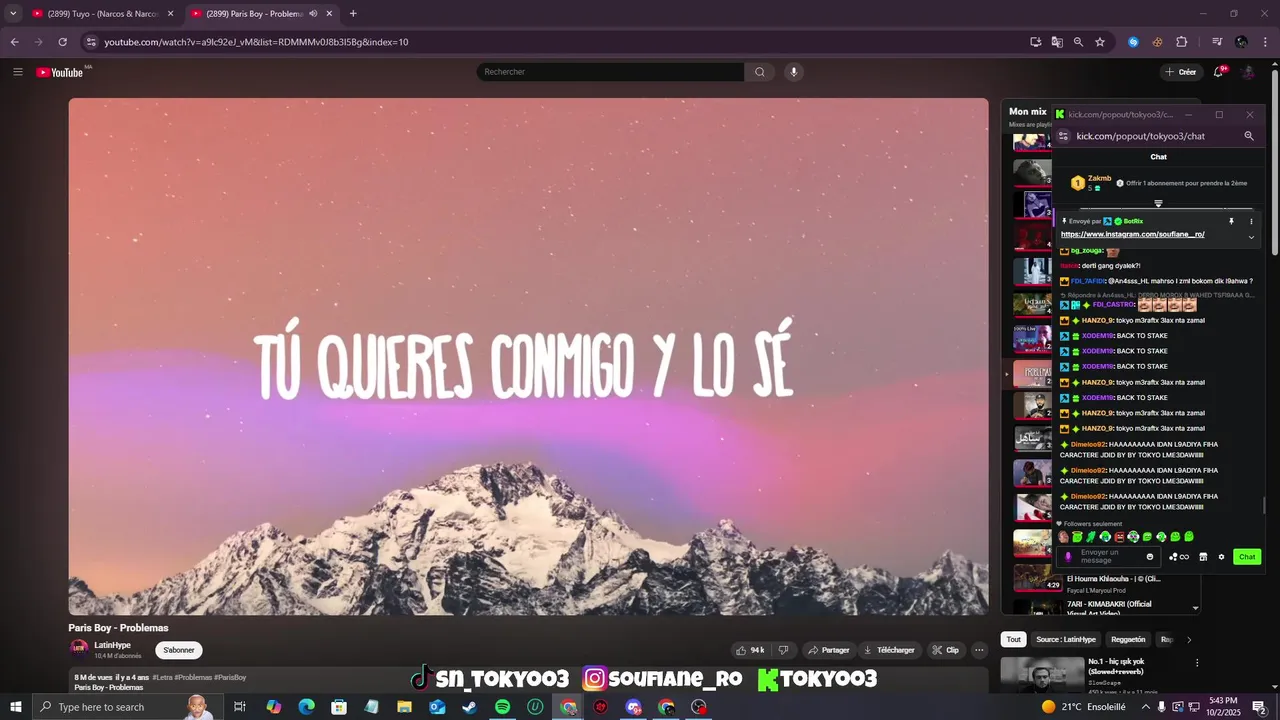Click the YouTube search magnifier button
Viewport: 1280px width, 720px height.
[760, 72]
